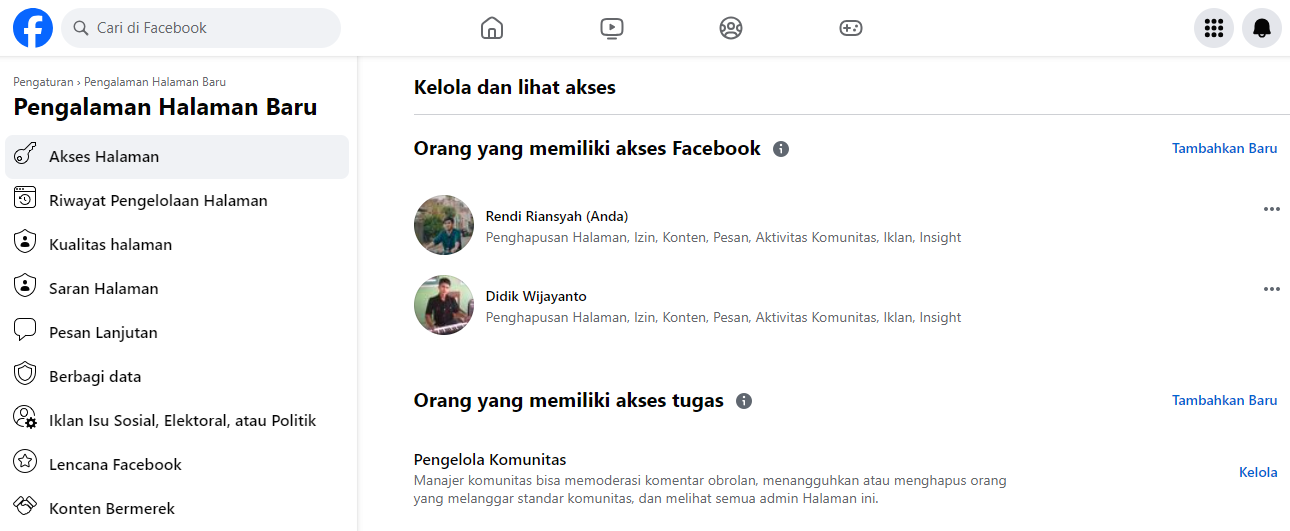Click the Pengelola Komunitas title text
The image size is (1290, 531).
pos(490,460)
